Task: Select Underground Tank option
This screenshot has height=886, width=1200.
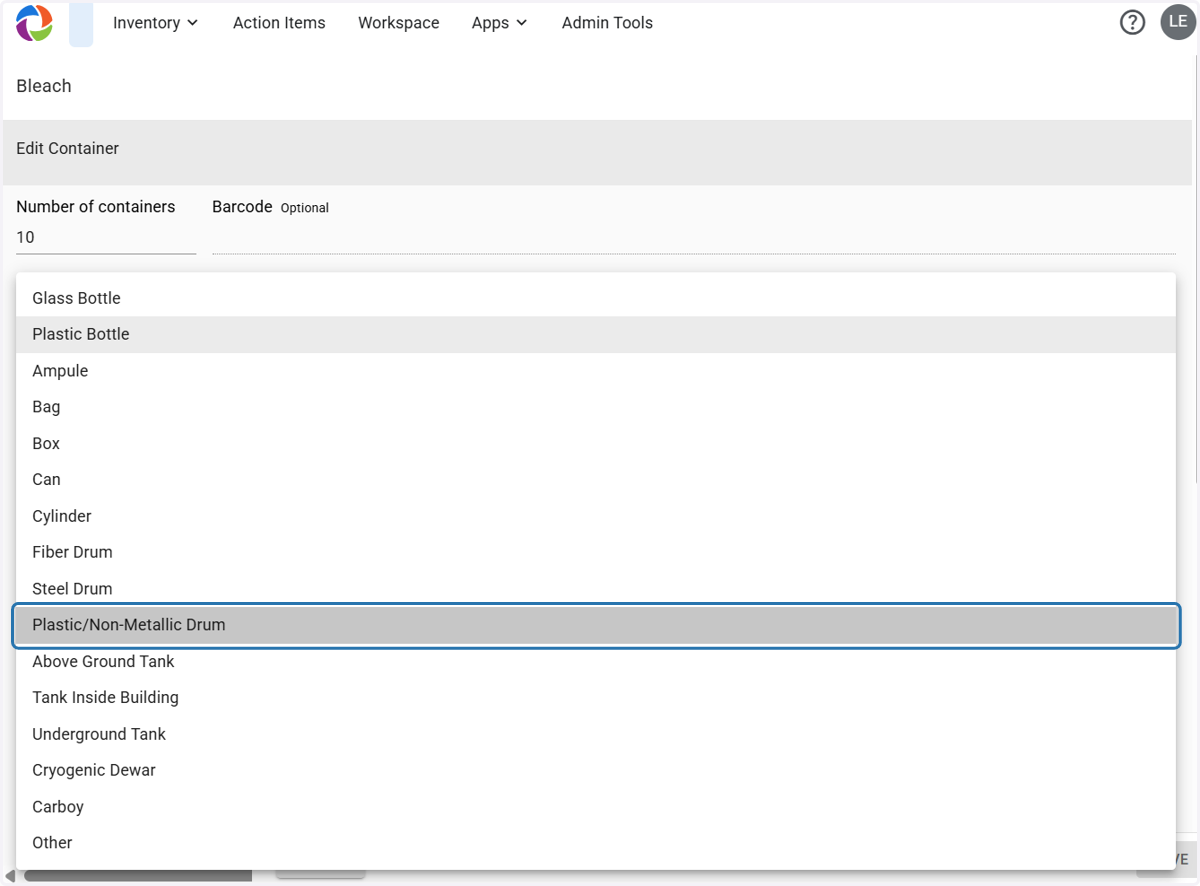Action: pyautogui.click(x=596, y=734)
